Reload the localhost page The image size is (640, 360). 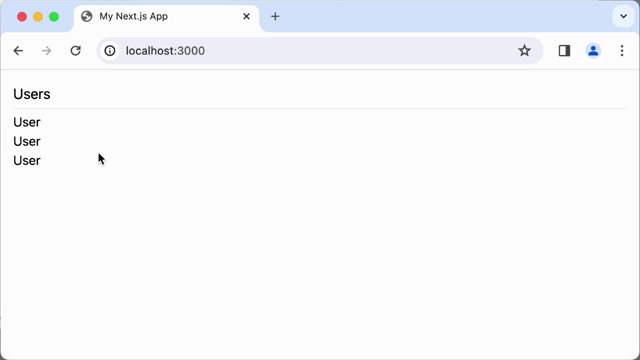click(76, 51)
